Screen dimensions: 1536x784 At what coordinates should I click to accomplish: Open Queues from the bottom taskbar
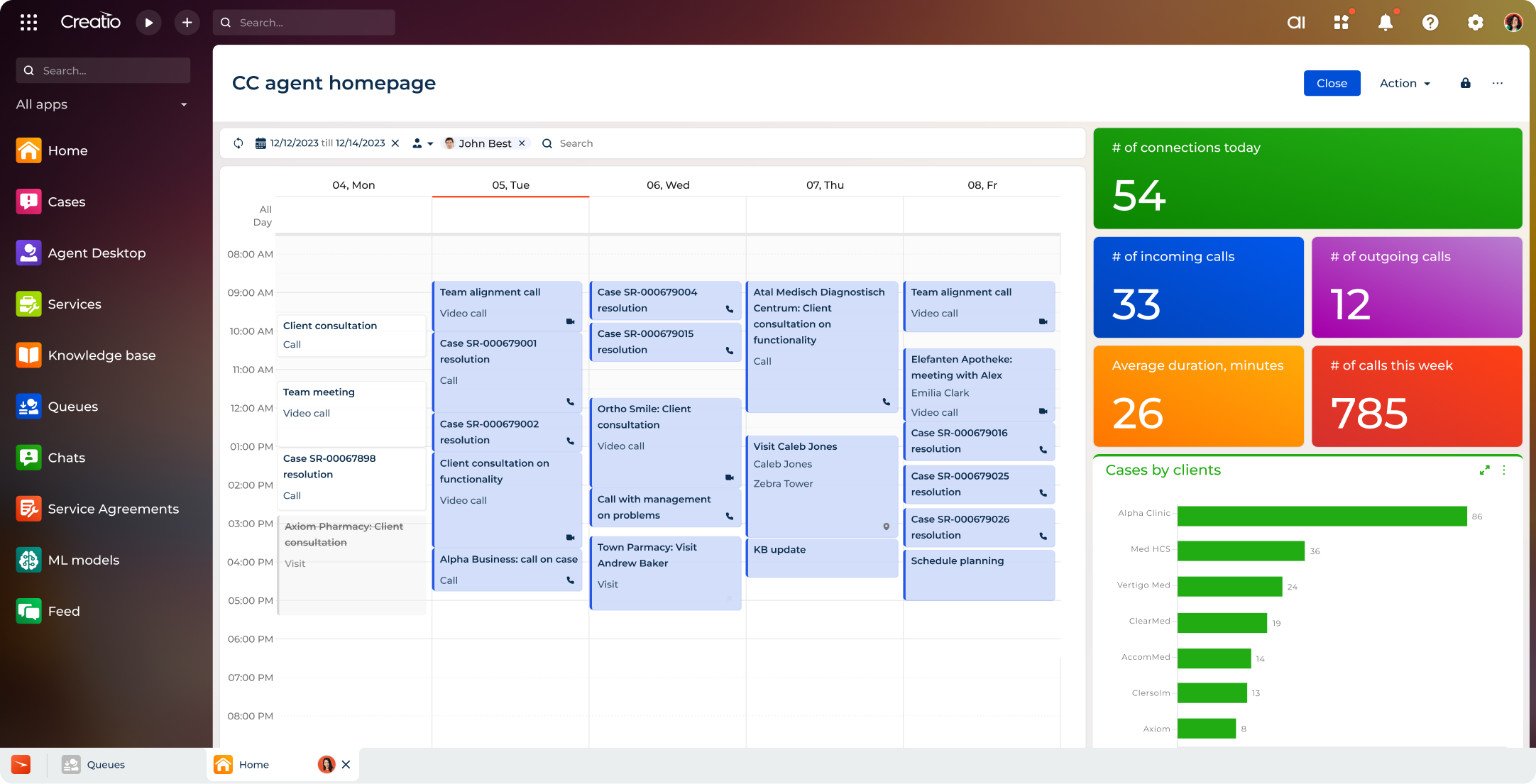[106, 764]
